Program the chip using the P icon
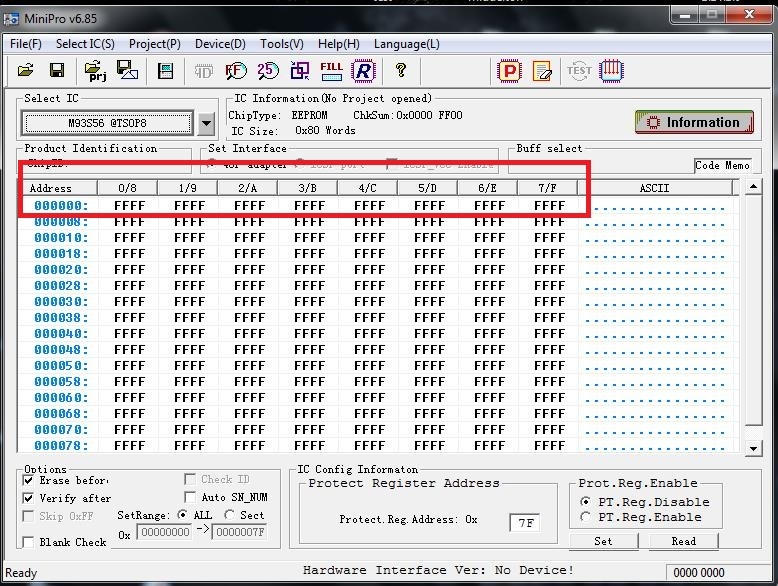Screen dimensions: 778x586 [x=509, y=71]
